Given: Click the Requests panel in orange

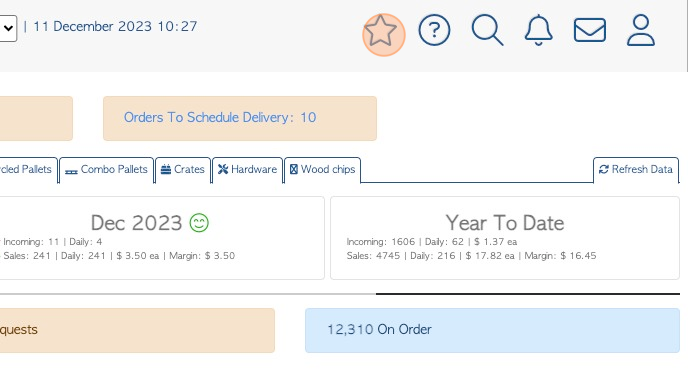Looking at the screenshot, I should pyautogui.click(x=137, y=330).
